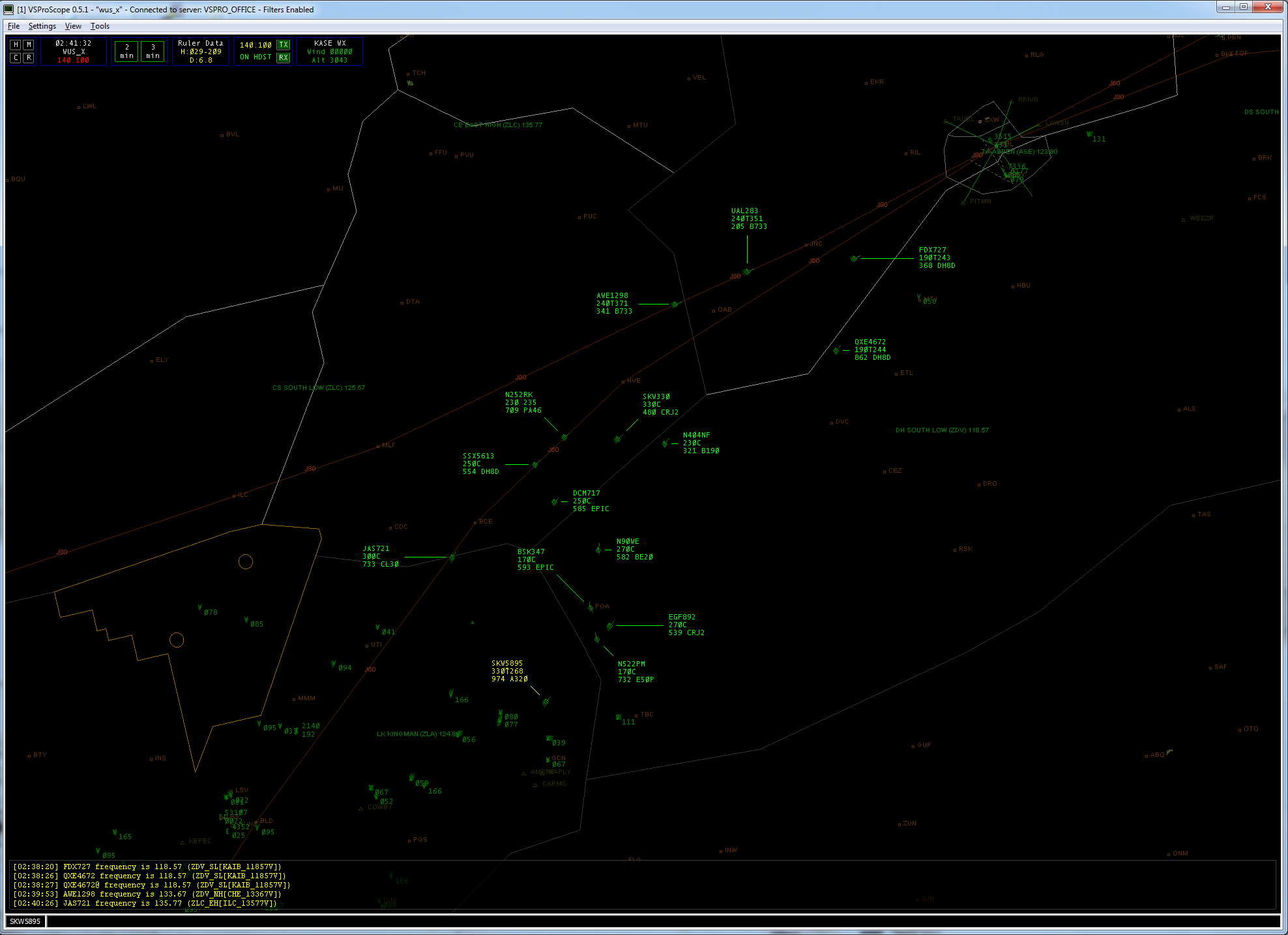Open the Tools menu
This screenshot has height=935, width=1288.
(x=100, y=26)
